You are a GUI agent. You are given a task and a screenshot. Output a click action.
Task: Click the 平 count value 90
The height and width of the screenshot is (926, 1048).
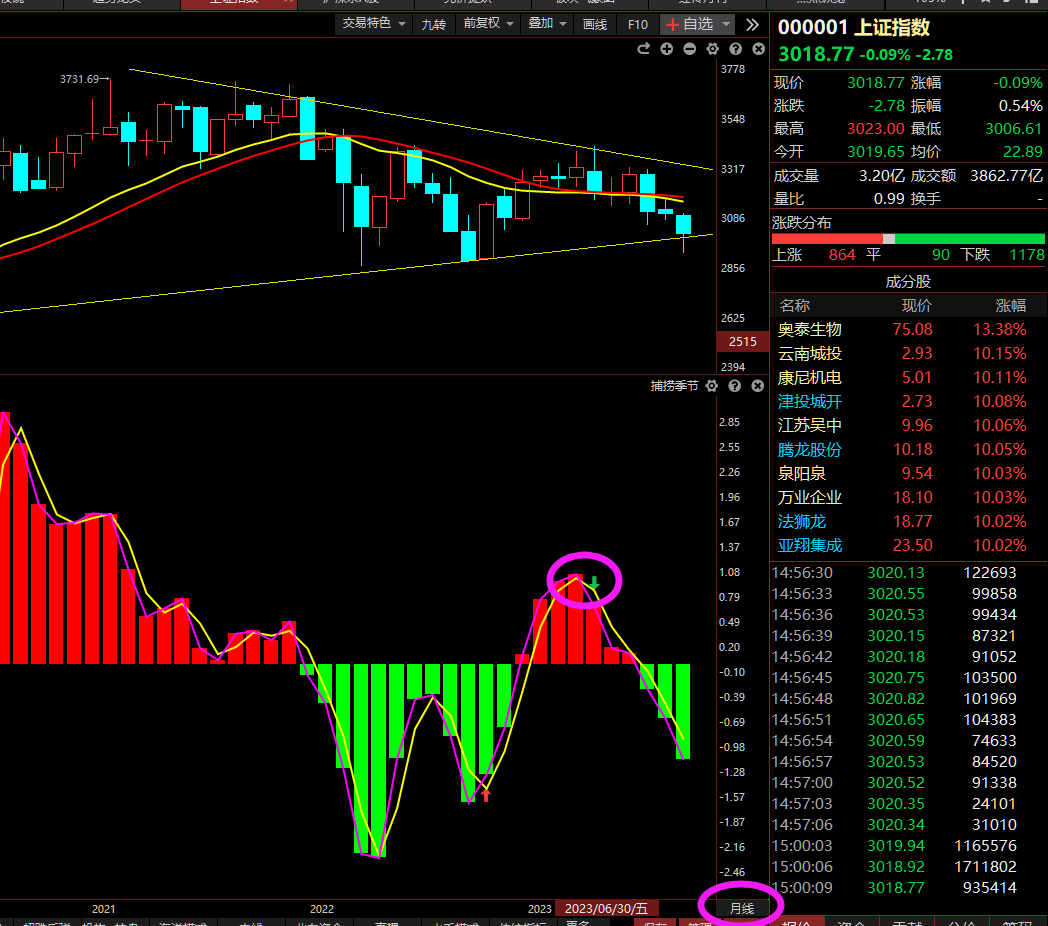point(941,255)
